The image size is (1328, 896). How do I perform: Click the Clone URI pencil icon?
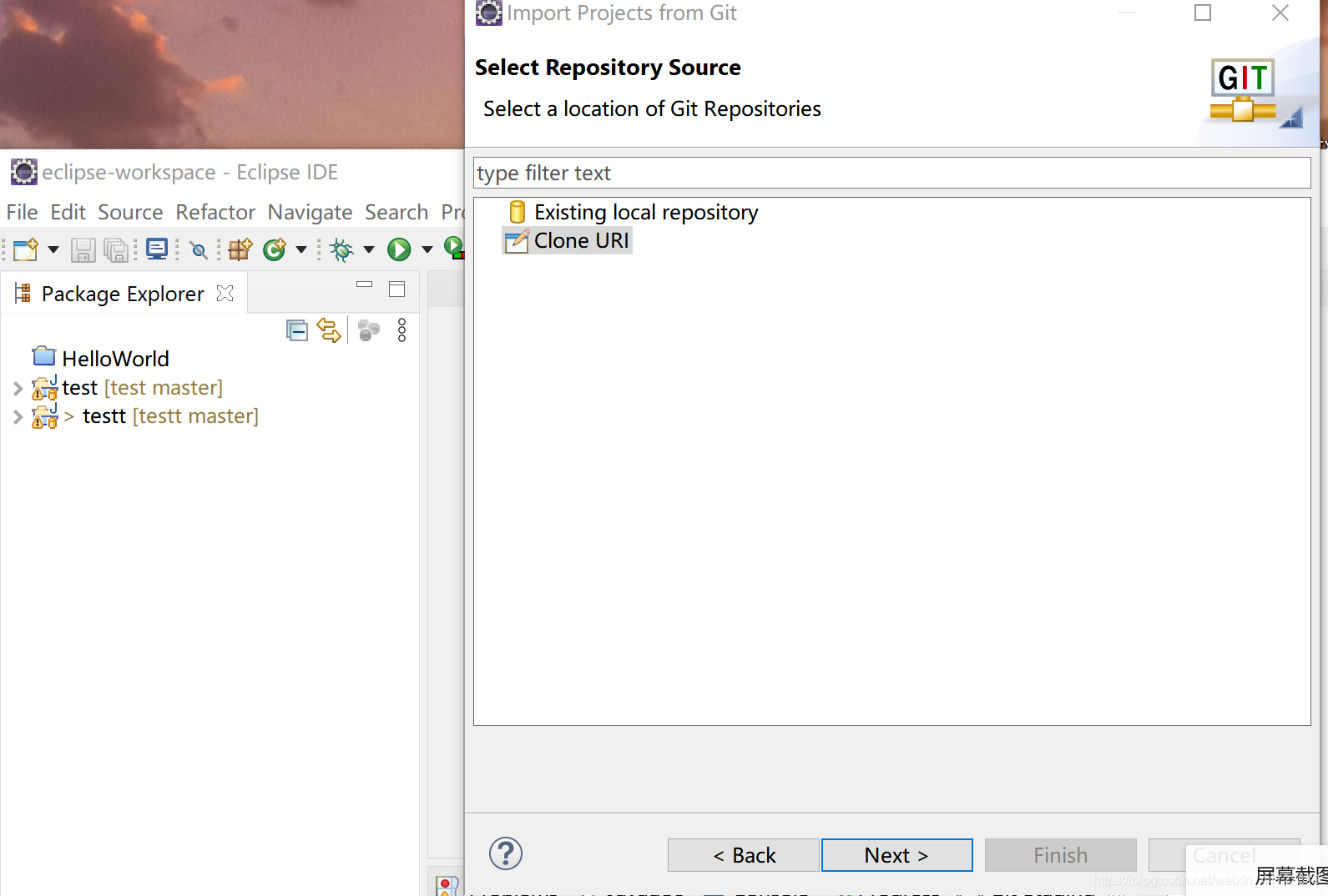[517, 240]
